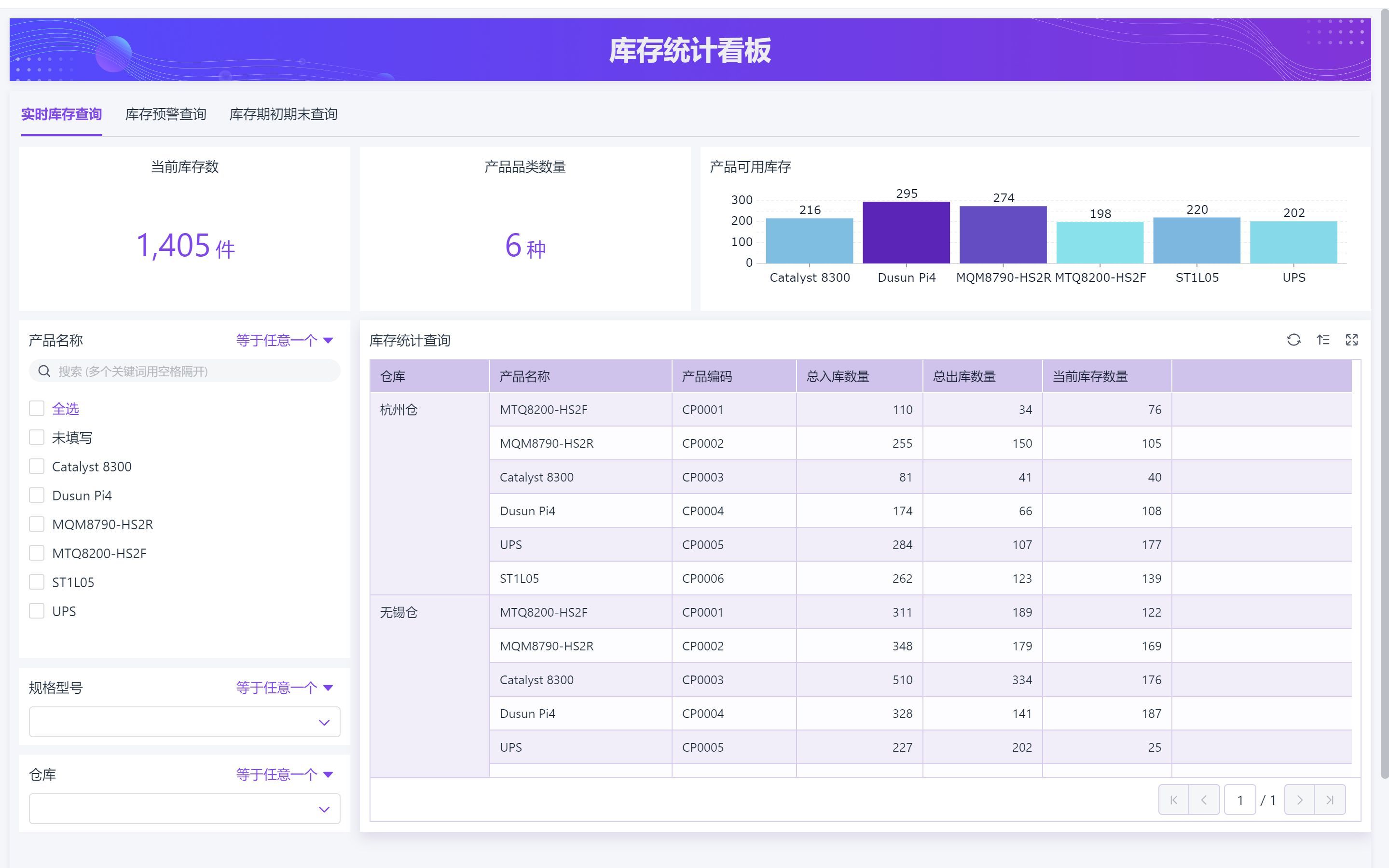Click the sort icon in 库存统计查询 header

click(x=1322, y=340)
